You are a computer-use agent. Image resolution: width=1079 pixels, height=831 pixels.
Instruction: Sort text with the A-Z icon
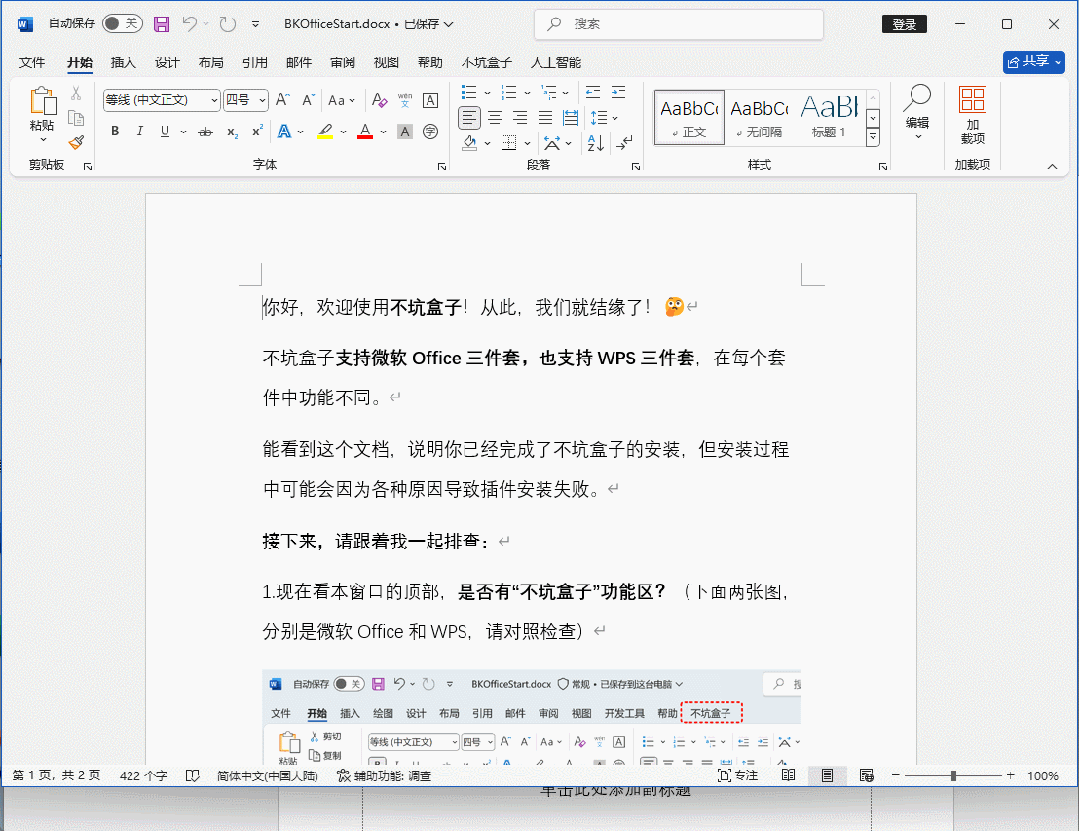[596, 143]
